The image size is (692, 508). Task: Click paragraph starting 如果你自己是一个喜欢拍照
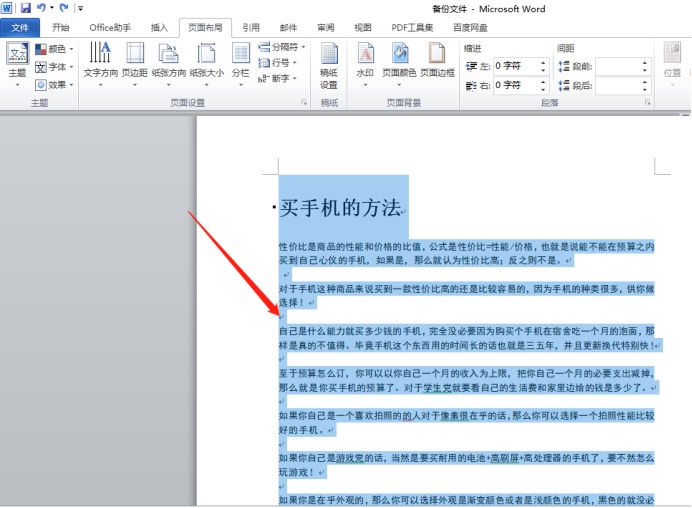[x=466, y=423]
